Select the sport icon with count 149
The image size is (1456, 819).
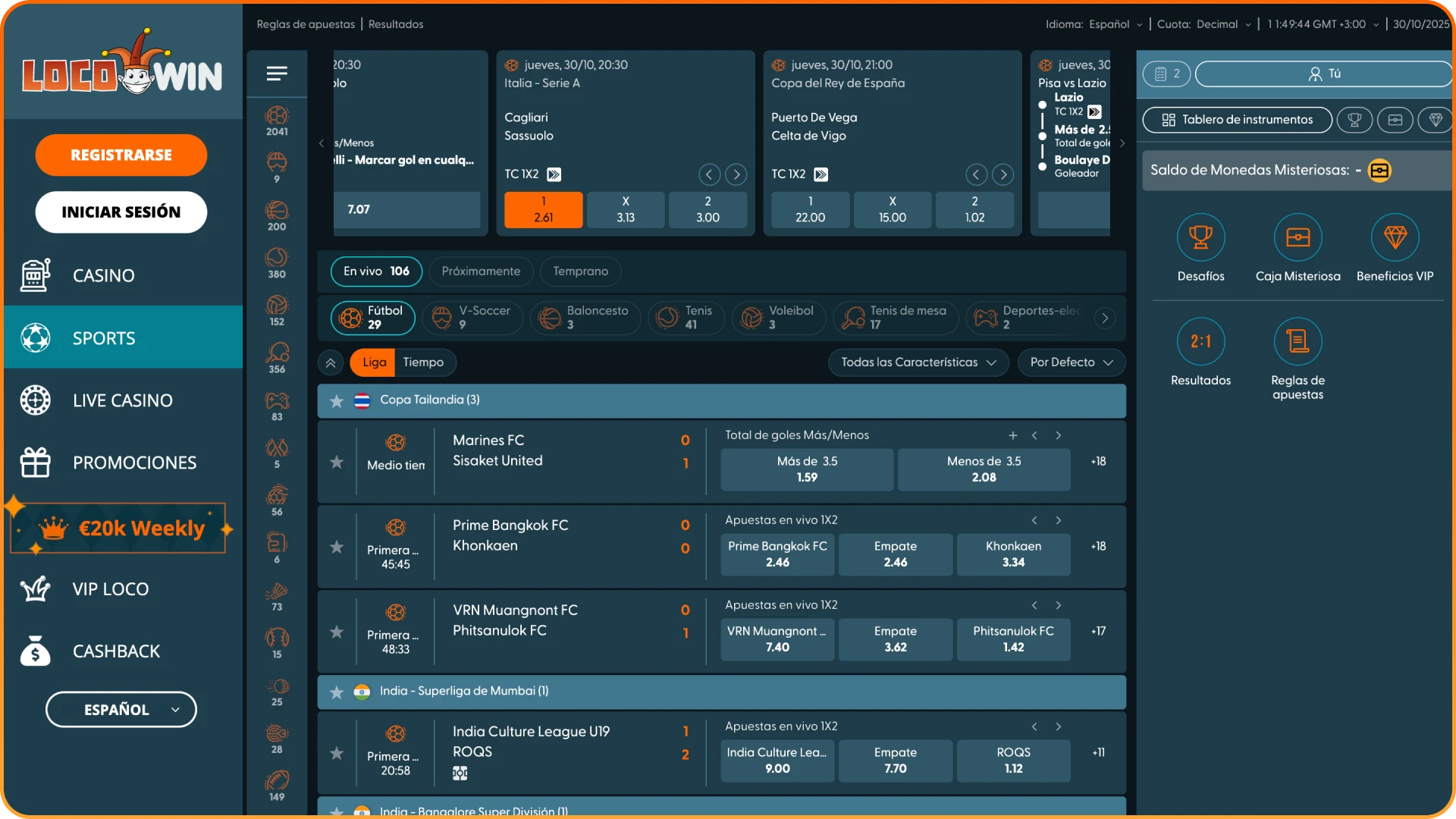click(277, 786)
